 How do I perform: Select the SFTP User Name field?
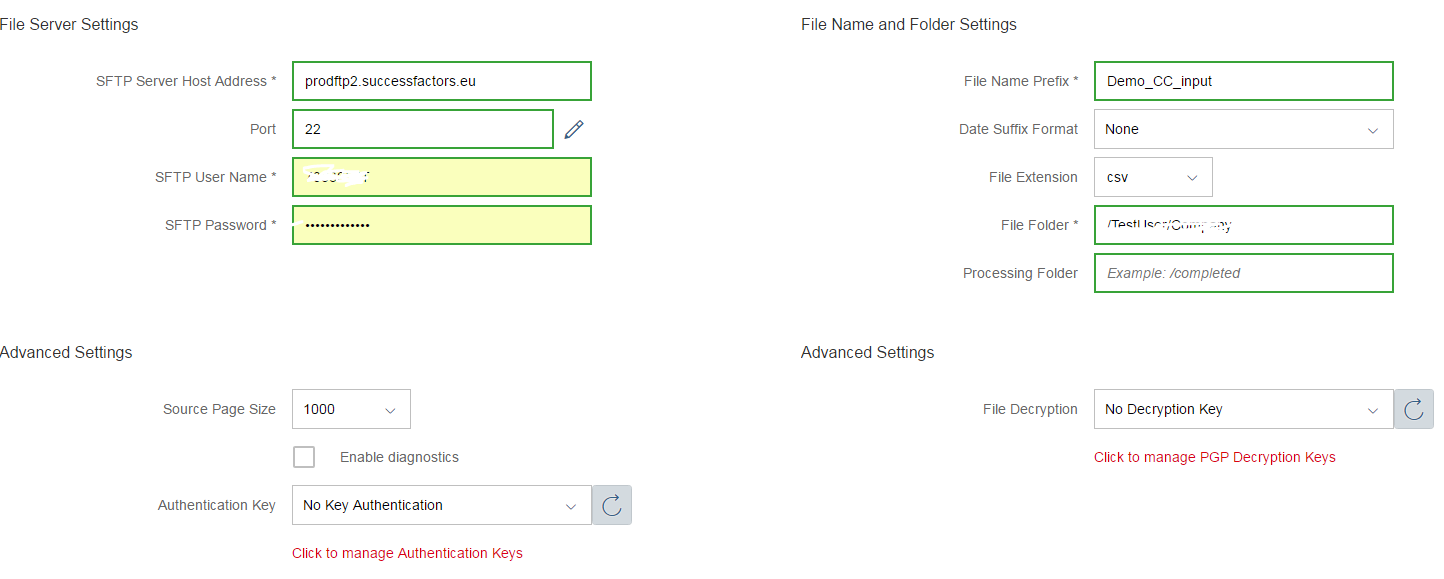(441, 177)
